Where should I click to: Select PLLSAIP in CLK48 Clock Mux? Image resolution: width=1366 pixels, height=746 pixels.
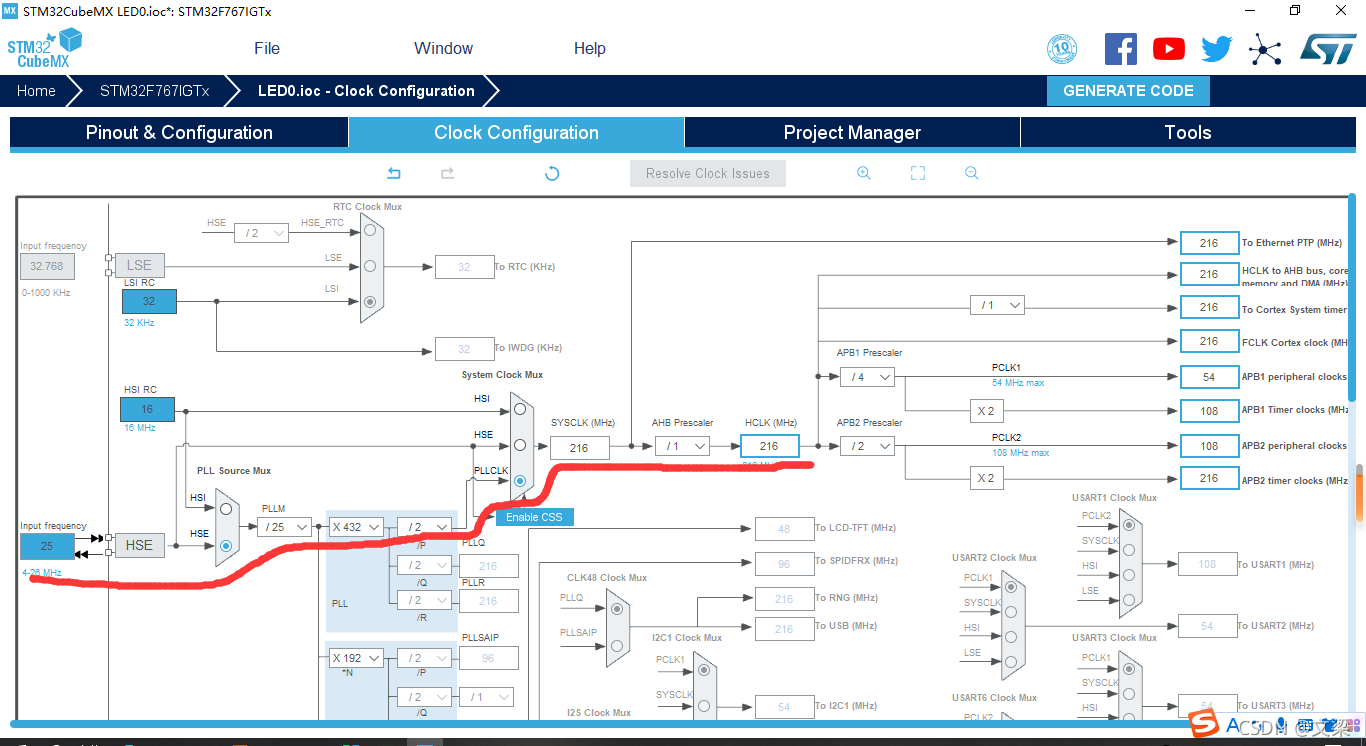pos(617,645)
